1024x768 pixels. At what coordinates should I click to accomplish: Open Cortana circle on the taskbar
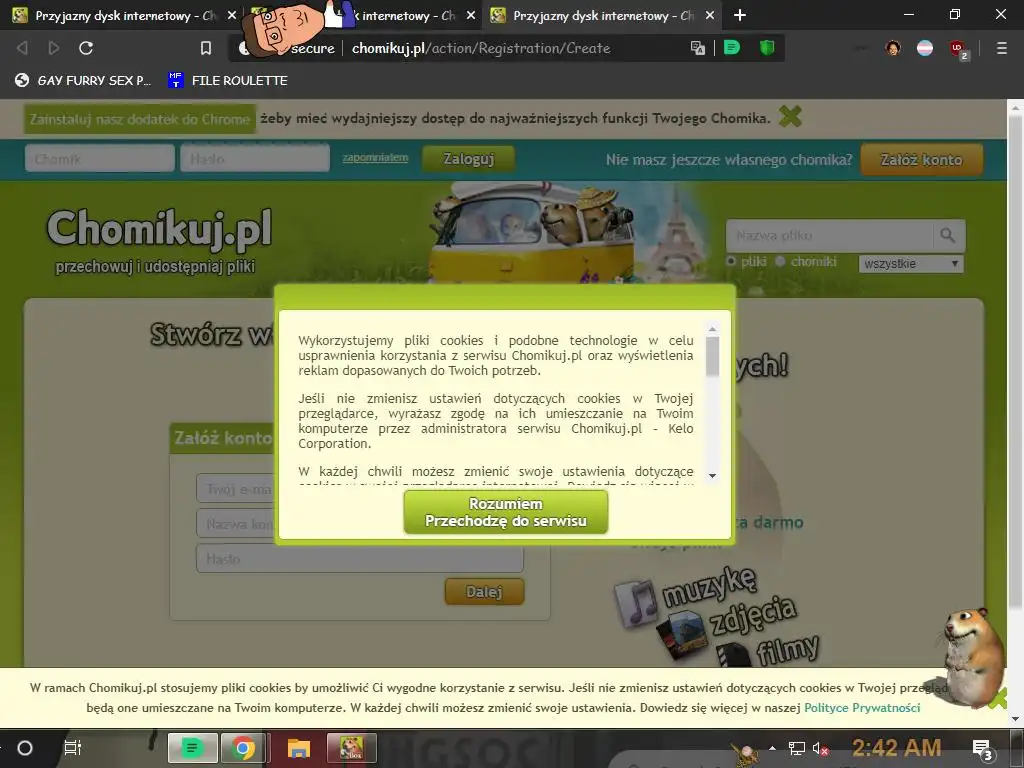(25, 748)
